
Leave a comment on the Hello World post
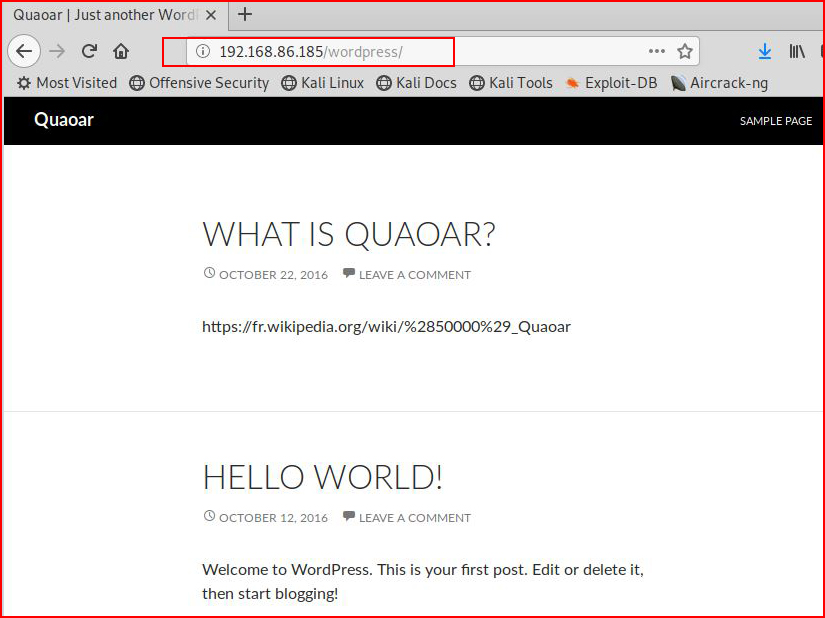[x=415, y=518]
